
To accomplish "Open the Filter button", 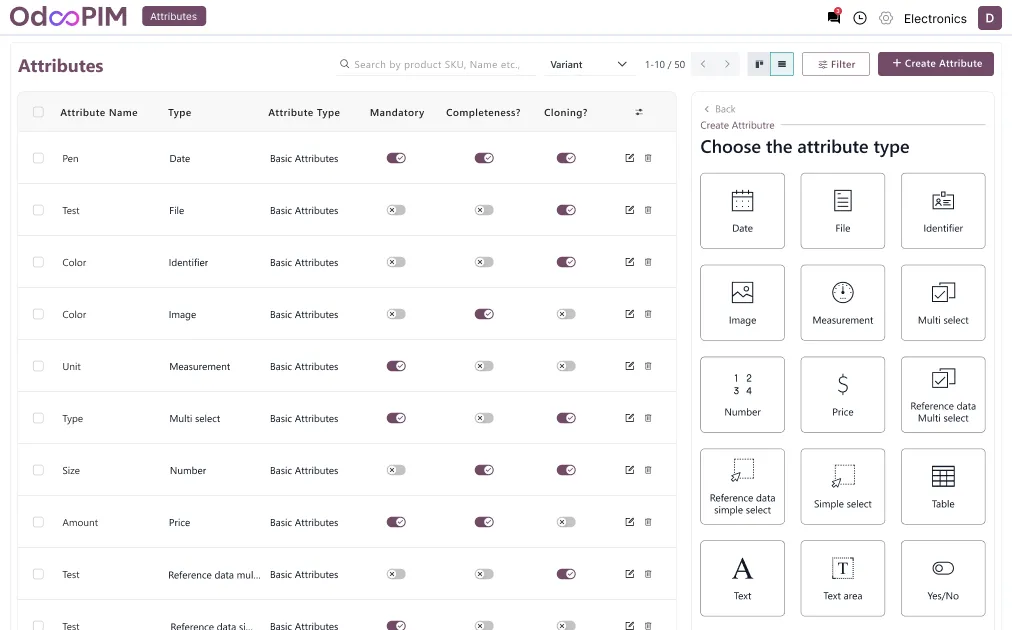I will pyautogui.click(x=836, y=64).
